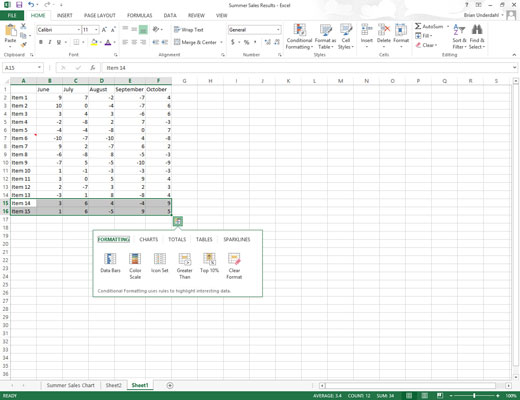Click the AutoSum button

pyautogui.click(x=429, y=26)
